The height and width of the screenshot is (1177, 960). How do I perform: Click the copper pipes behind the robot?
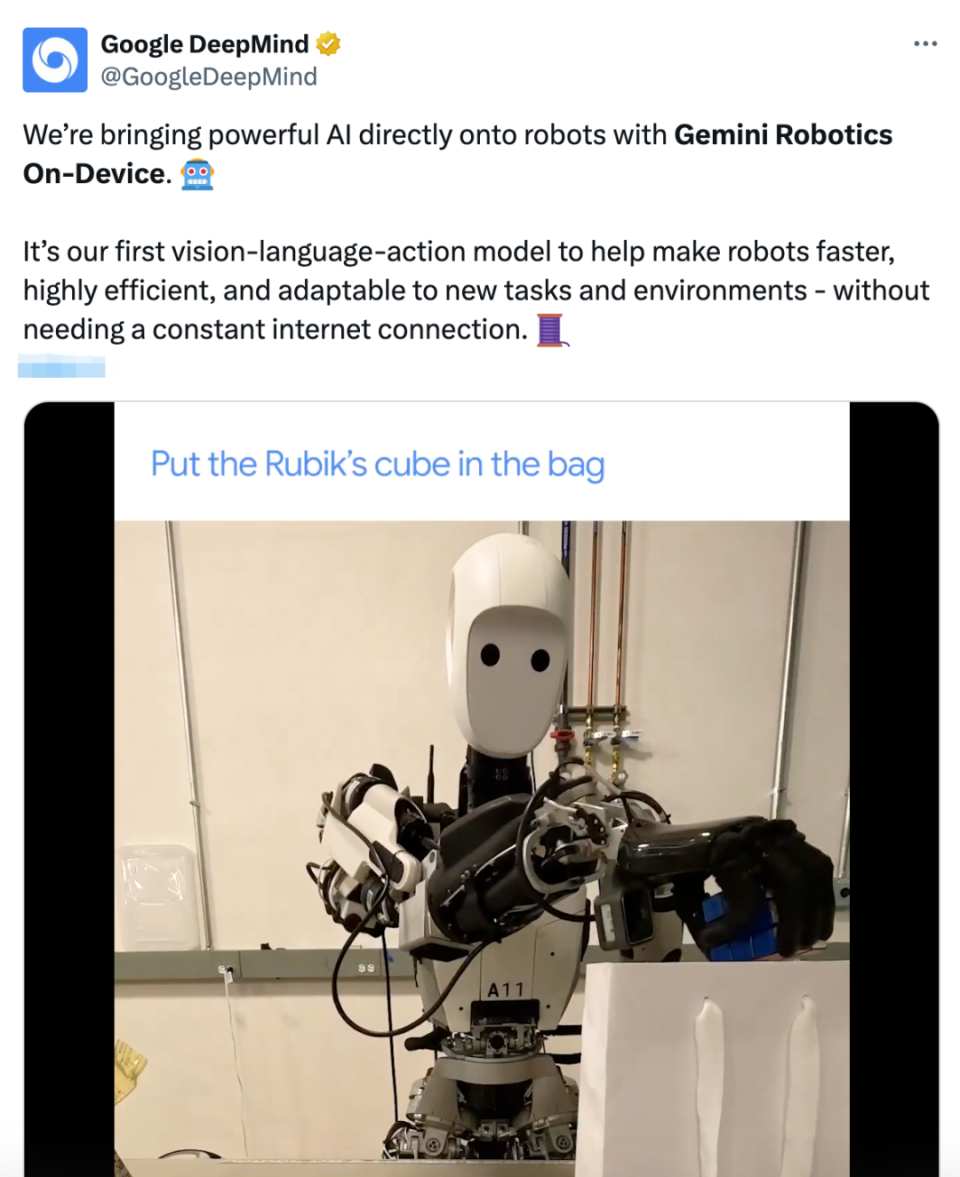coord(608,623)
